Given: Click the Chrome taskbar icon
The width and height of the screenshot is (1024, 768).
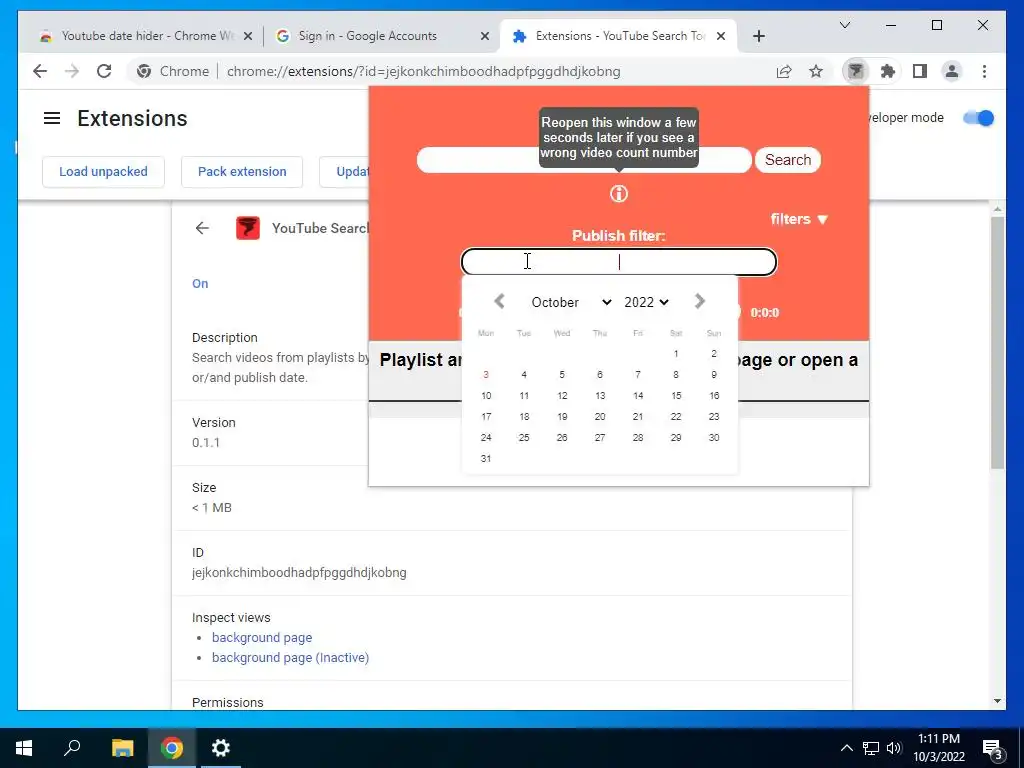Looking at the screenshot, I should (x=172, y=748).
